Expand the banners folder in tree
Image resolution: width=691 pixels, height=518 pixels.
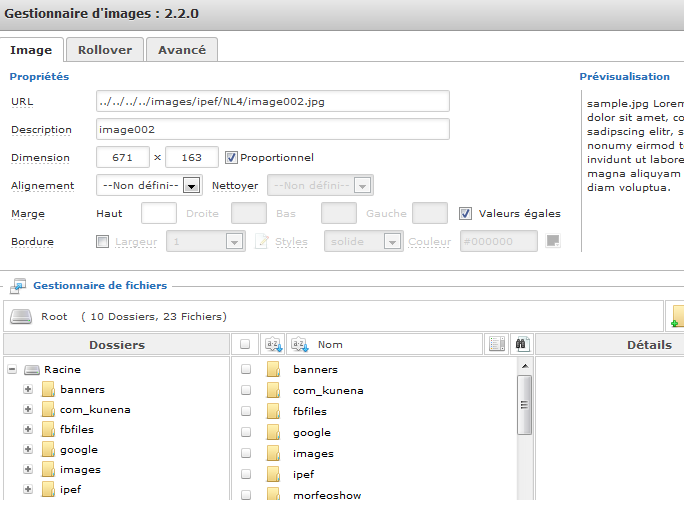(28, 389)
